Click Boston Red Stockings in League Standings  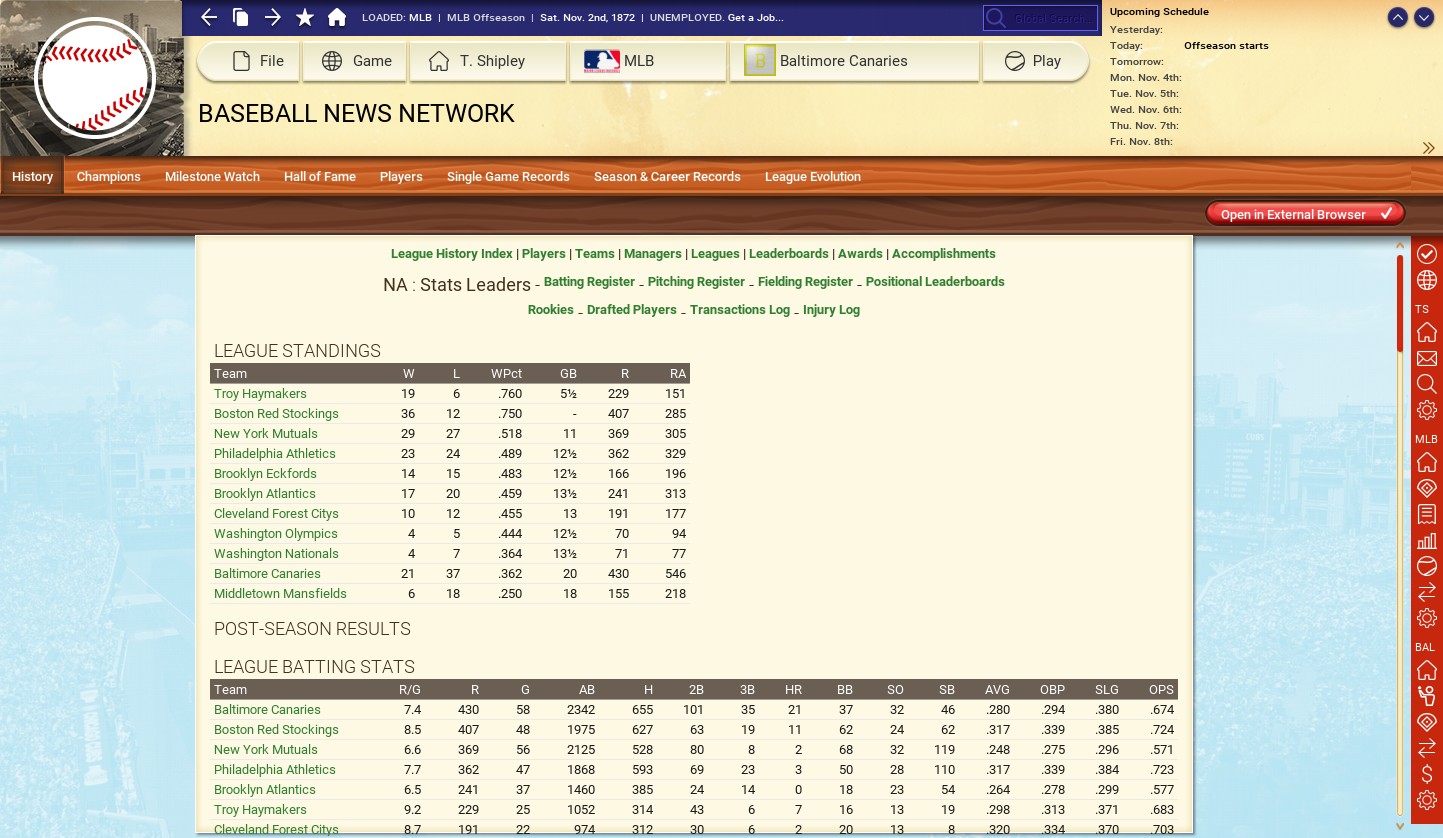click(276, 414)
